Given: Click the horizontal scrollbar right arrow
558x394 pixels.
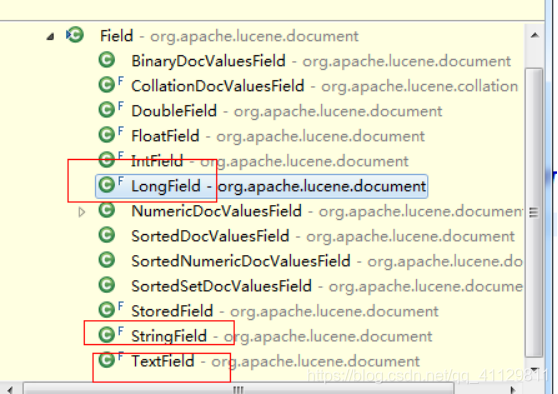Looking at the screenshot, I should [512, 389].
